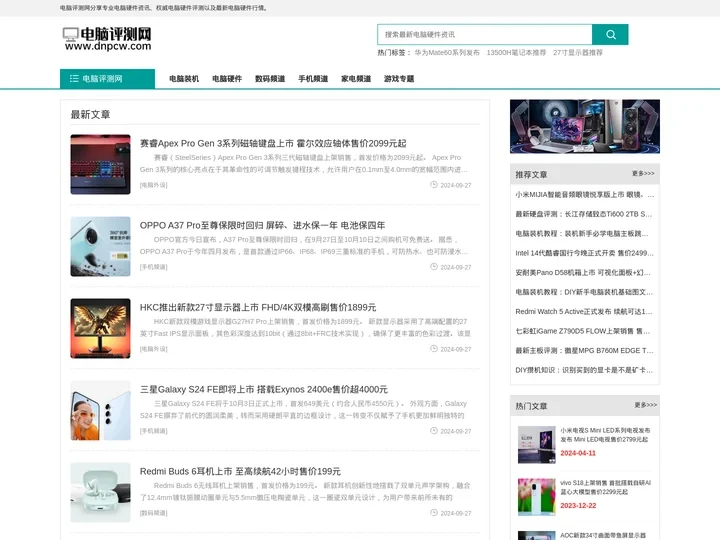Open the 手机频道 nav item
This screenshot has width=720, height=540.
pyautogui.click(x=313, y=79)
